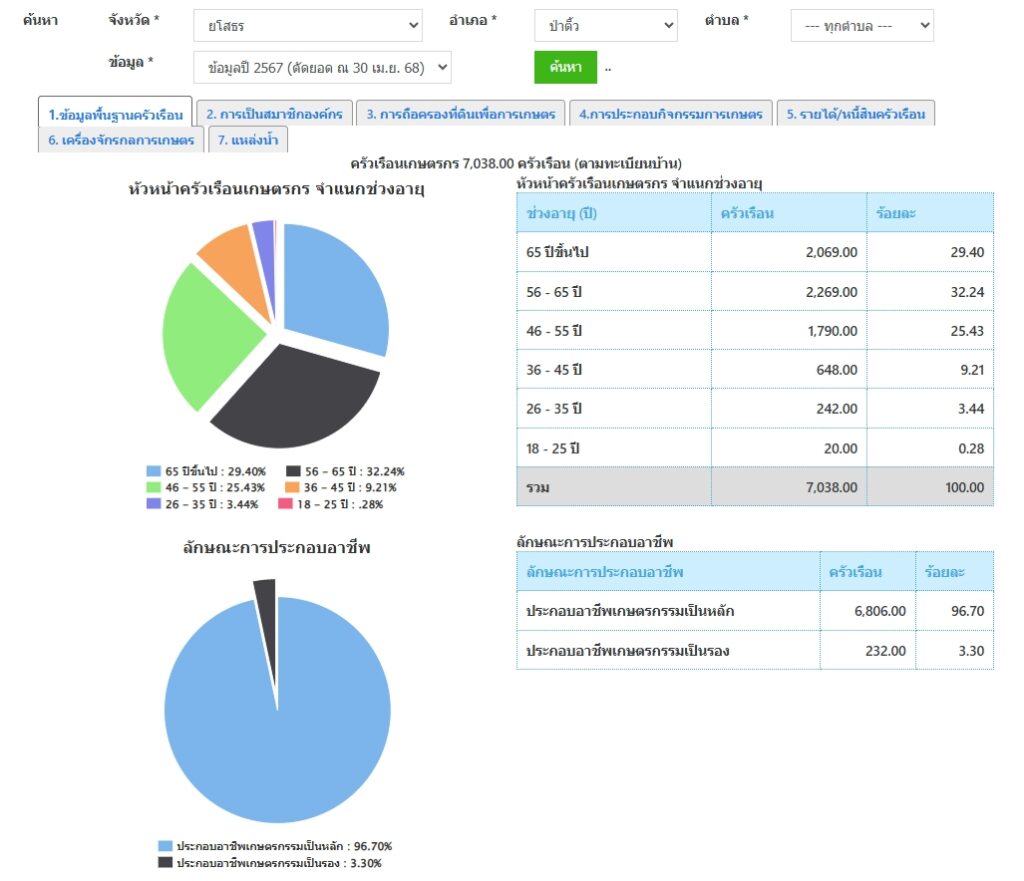Expand the ข้อมูลปี 2567 data year dropdown
Viewport: 1024px width, 881px height.
tap(322, 68)
